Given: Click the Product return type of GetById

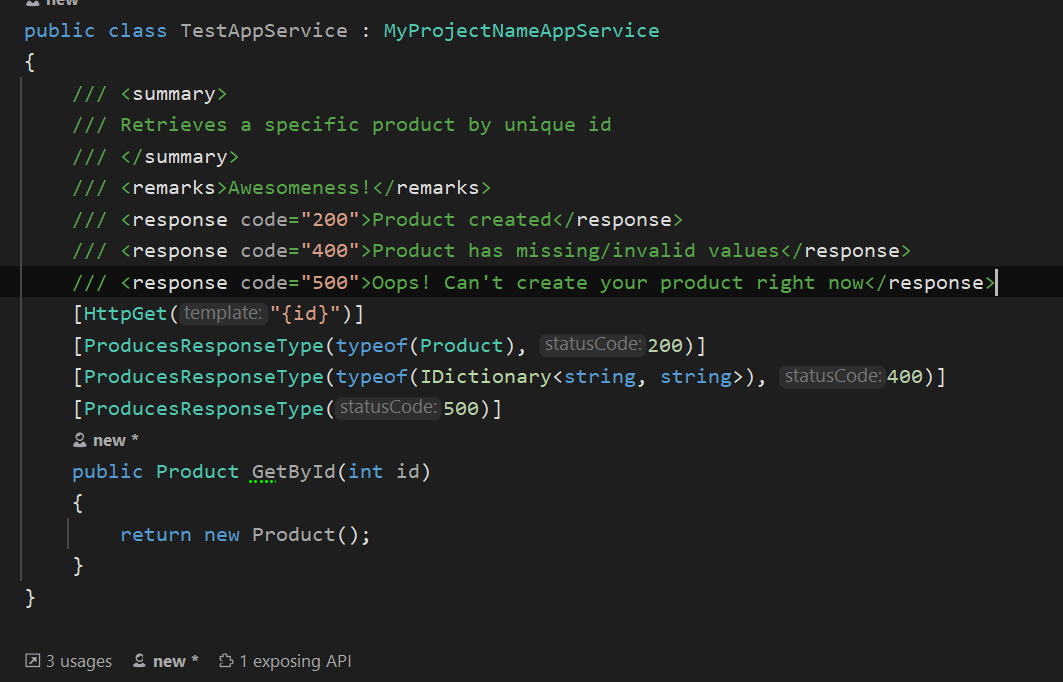Looking at the screenshot, I should [x=197, y=471].
